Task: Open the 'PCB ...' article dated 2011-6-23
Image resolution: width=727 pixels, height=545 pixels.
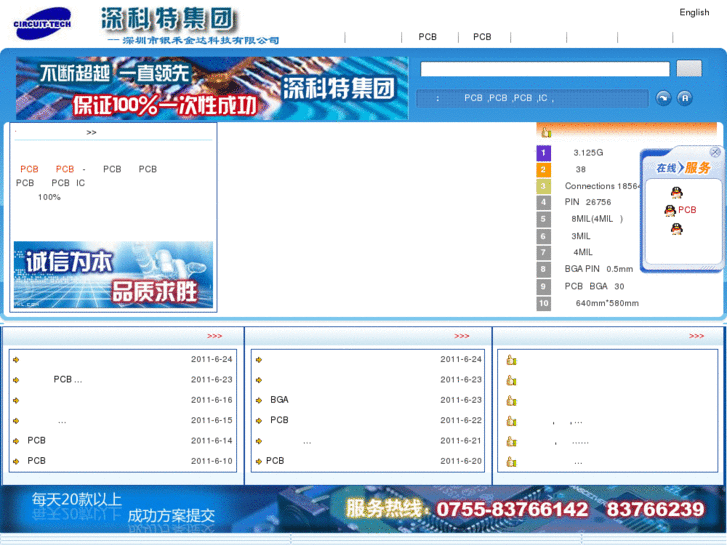Action: [x=68, y=379]
